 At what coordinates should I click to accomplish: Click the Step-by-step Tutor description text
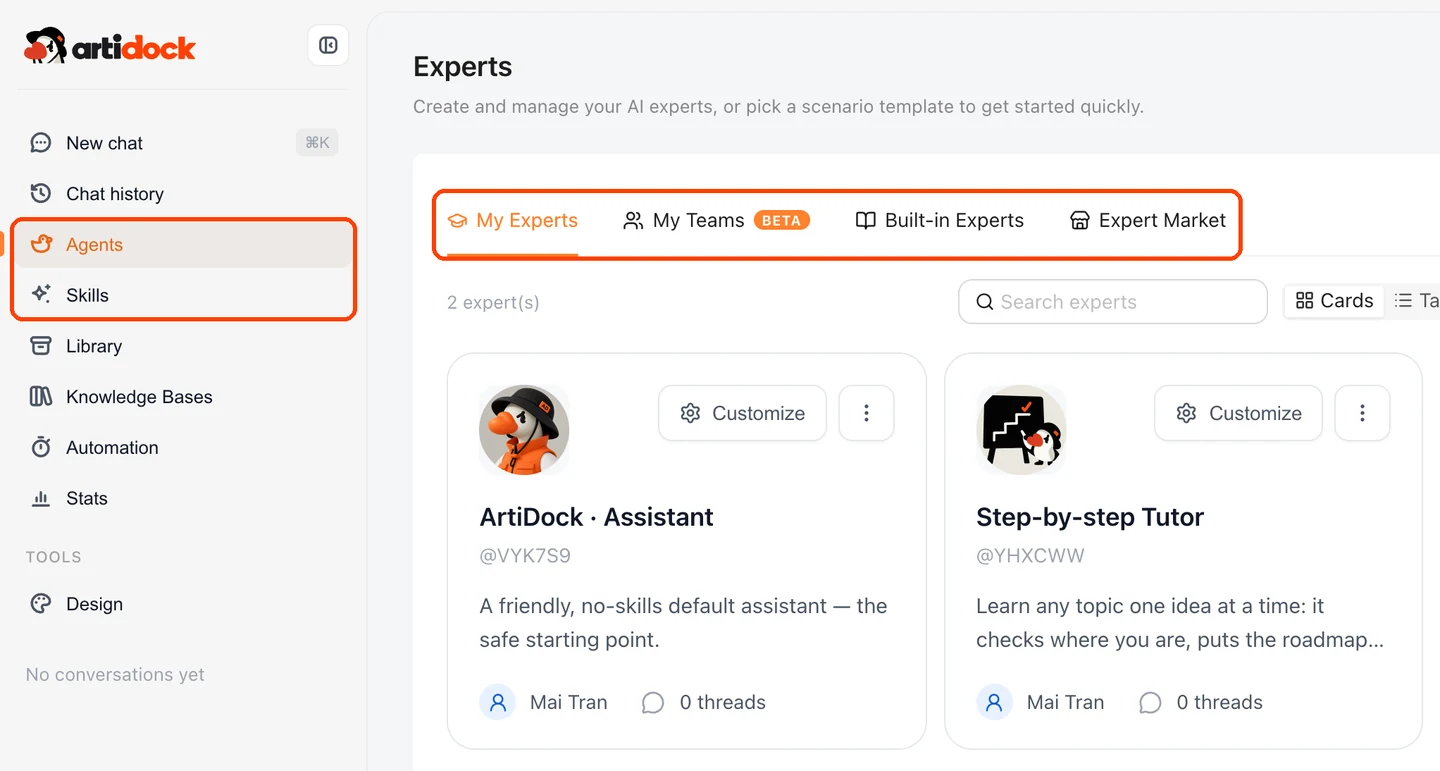pyautogui.click(x=1180, y=623)
